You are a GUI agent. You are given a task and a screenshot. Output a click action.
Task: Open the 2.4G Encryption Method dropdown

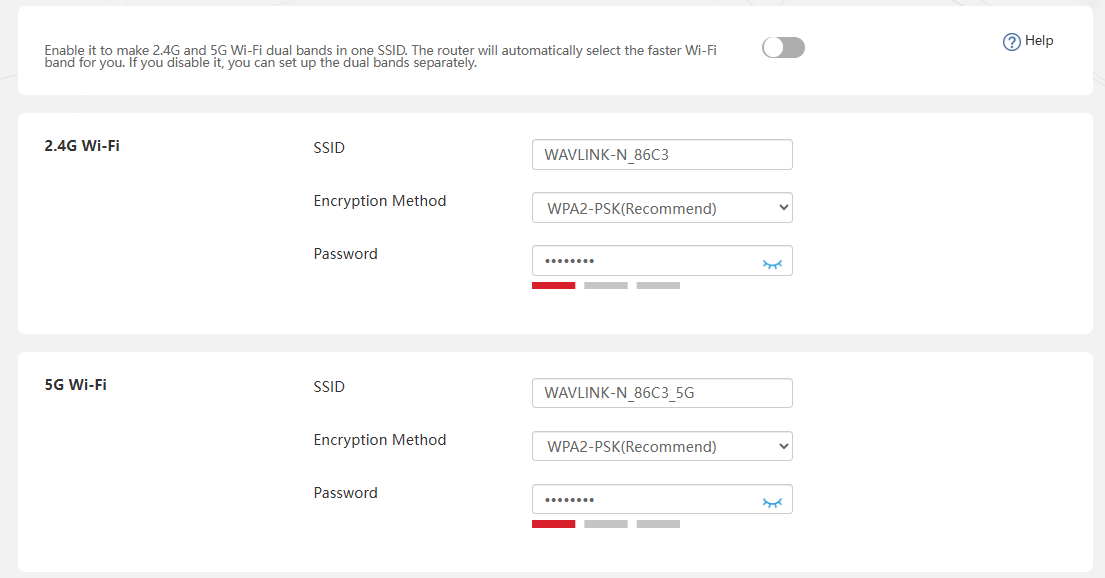click(662, 208)
